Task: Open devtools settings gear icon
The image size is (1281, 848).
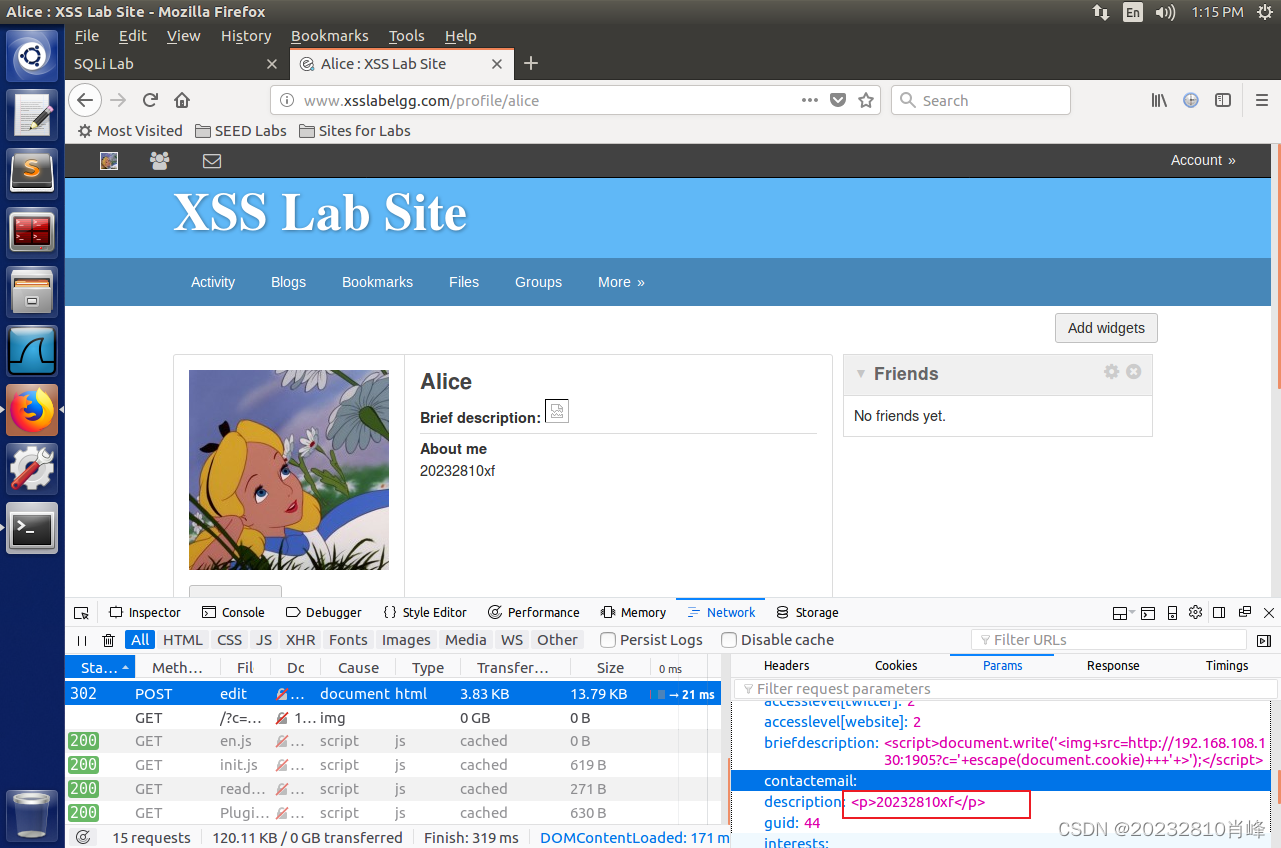Action: point(1196,613)
